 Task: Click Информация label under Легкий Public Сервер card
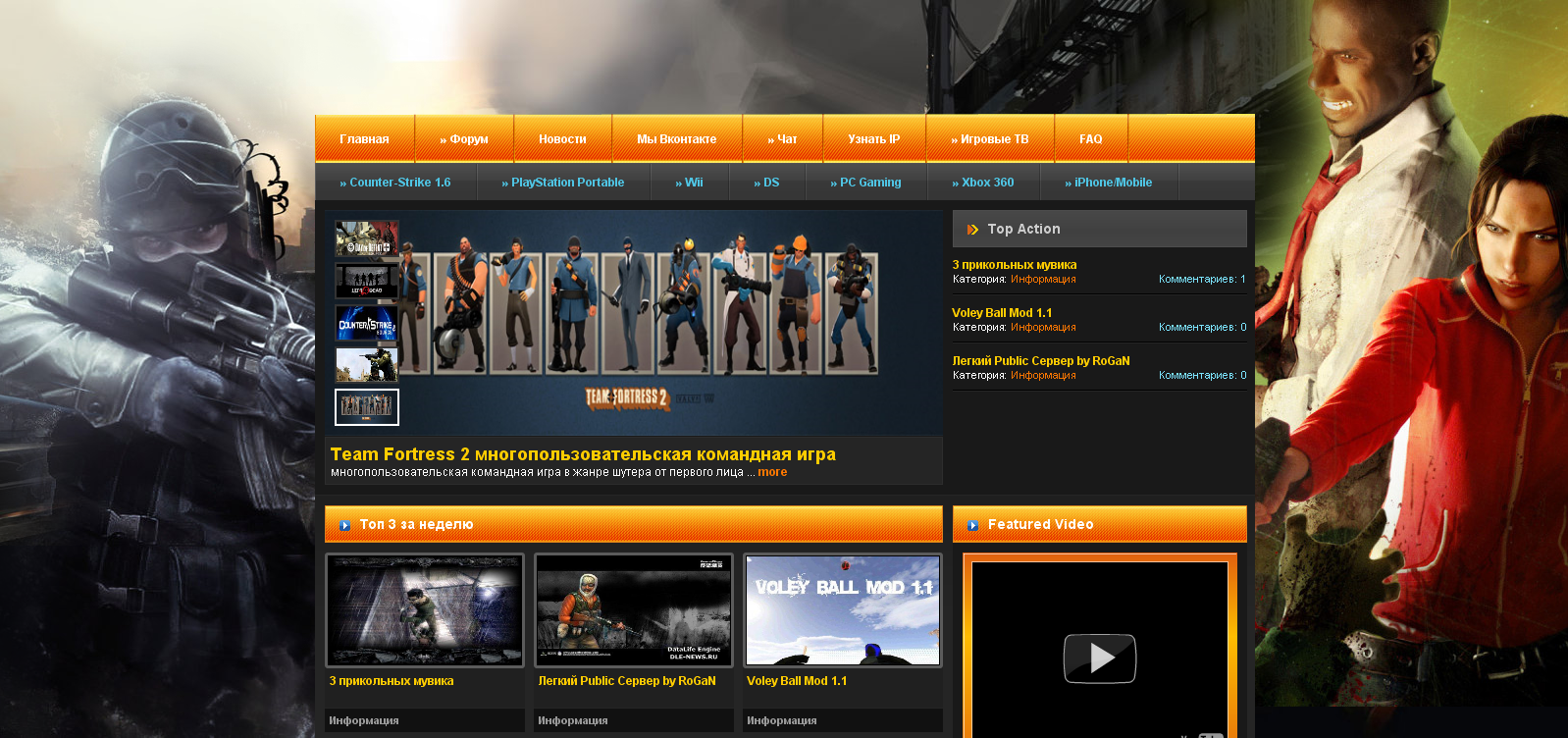pos(573,720)
